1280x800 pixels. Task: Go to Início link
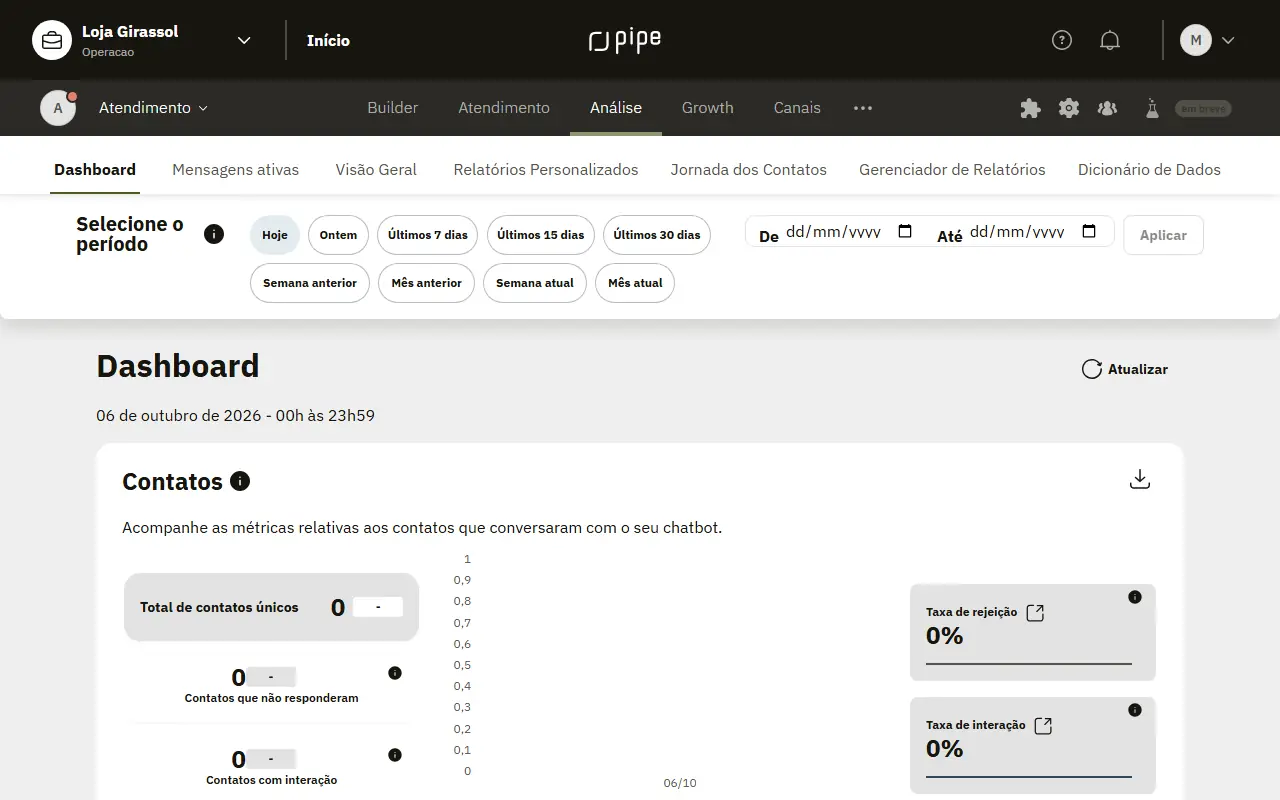pos(328,40)
